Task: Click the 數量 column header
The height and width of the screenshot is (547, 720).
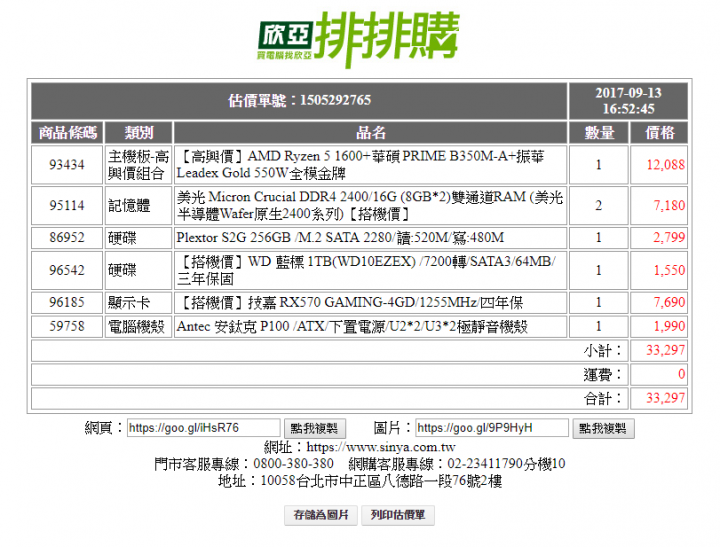Action: pyautogui.click(x=599, y=133)
